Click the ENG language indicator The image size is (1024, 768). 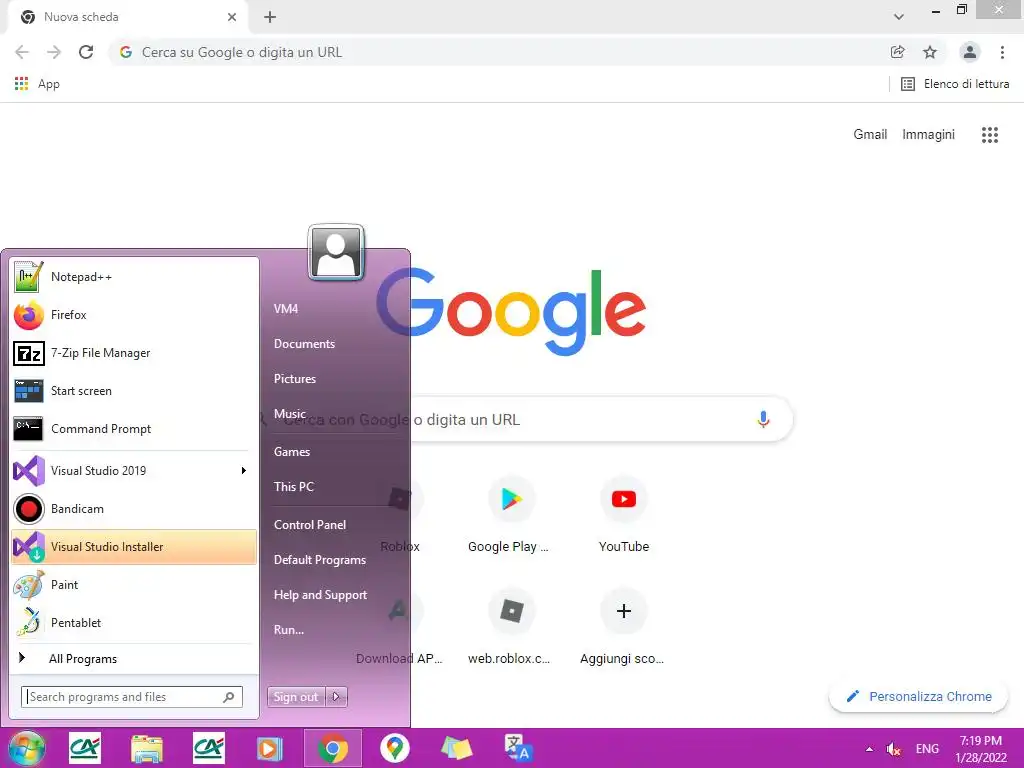927,749
